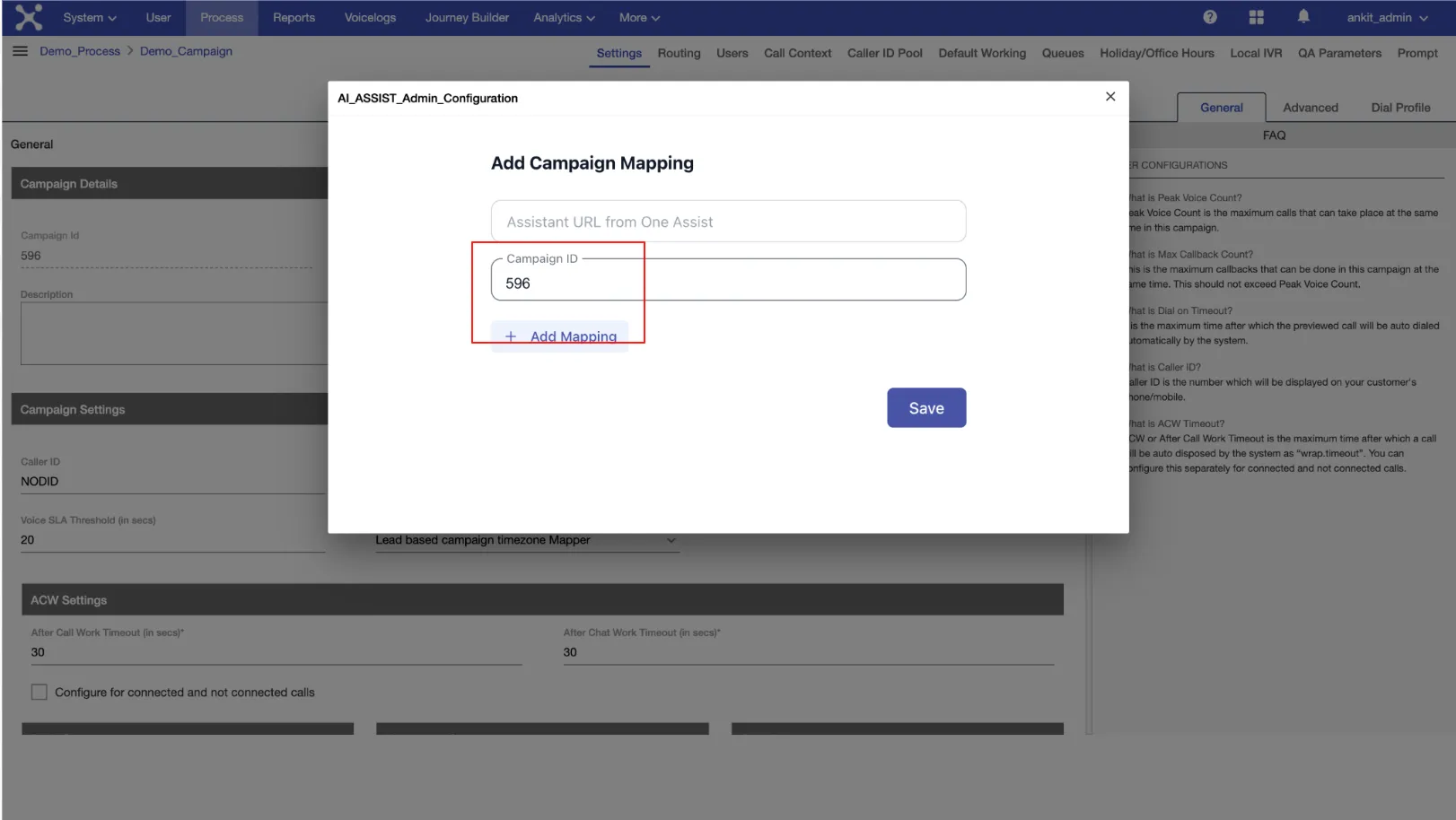
Task: Close the AI_ASSIST_Admin_Configuration dialog
Action: coord(1110,97)
